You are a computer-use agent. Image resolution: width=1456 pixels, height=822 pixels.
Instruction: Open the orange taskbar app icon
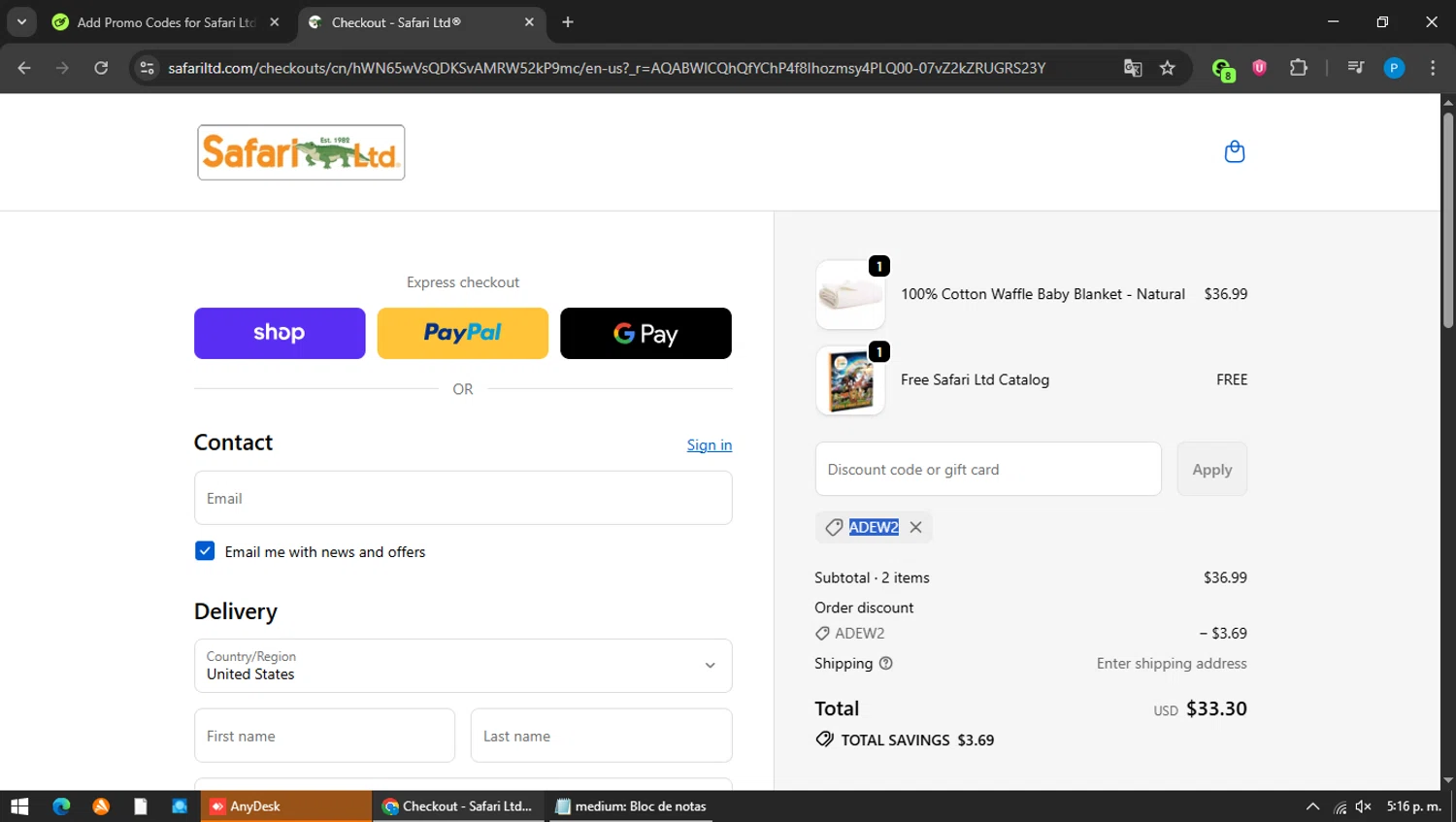(x=101, y=806)
